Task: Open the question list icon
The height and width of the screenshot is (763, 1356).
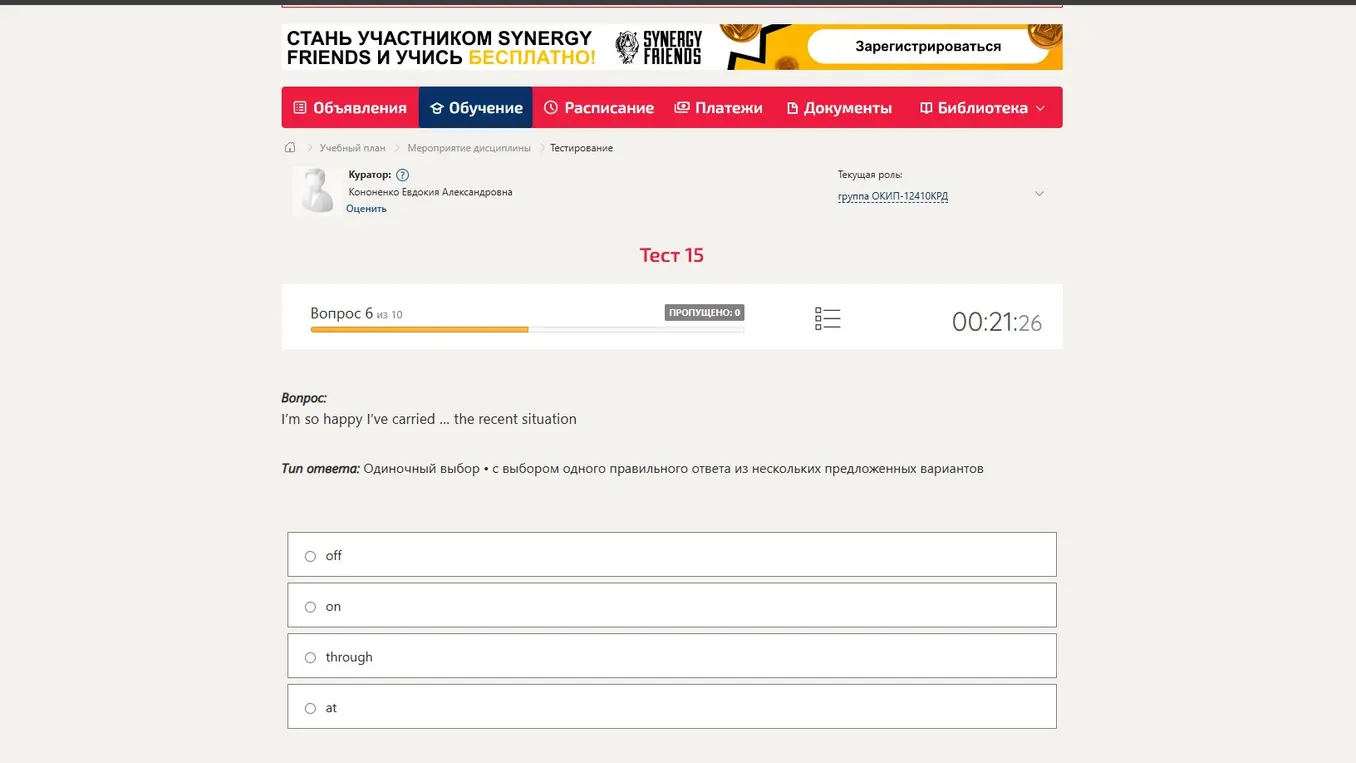Action: pyautogui.click(x=827, y=319)
